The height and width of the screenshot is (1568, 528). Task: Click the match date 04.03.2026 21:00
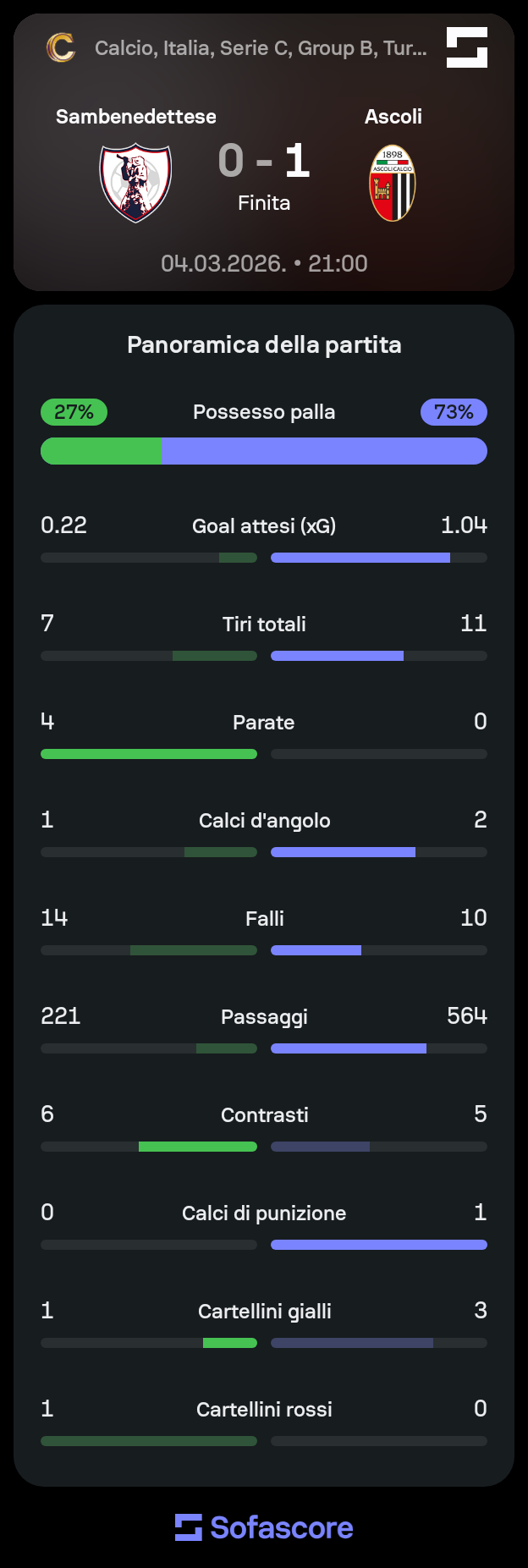(x=264, y=264)
